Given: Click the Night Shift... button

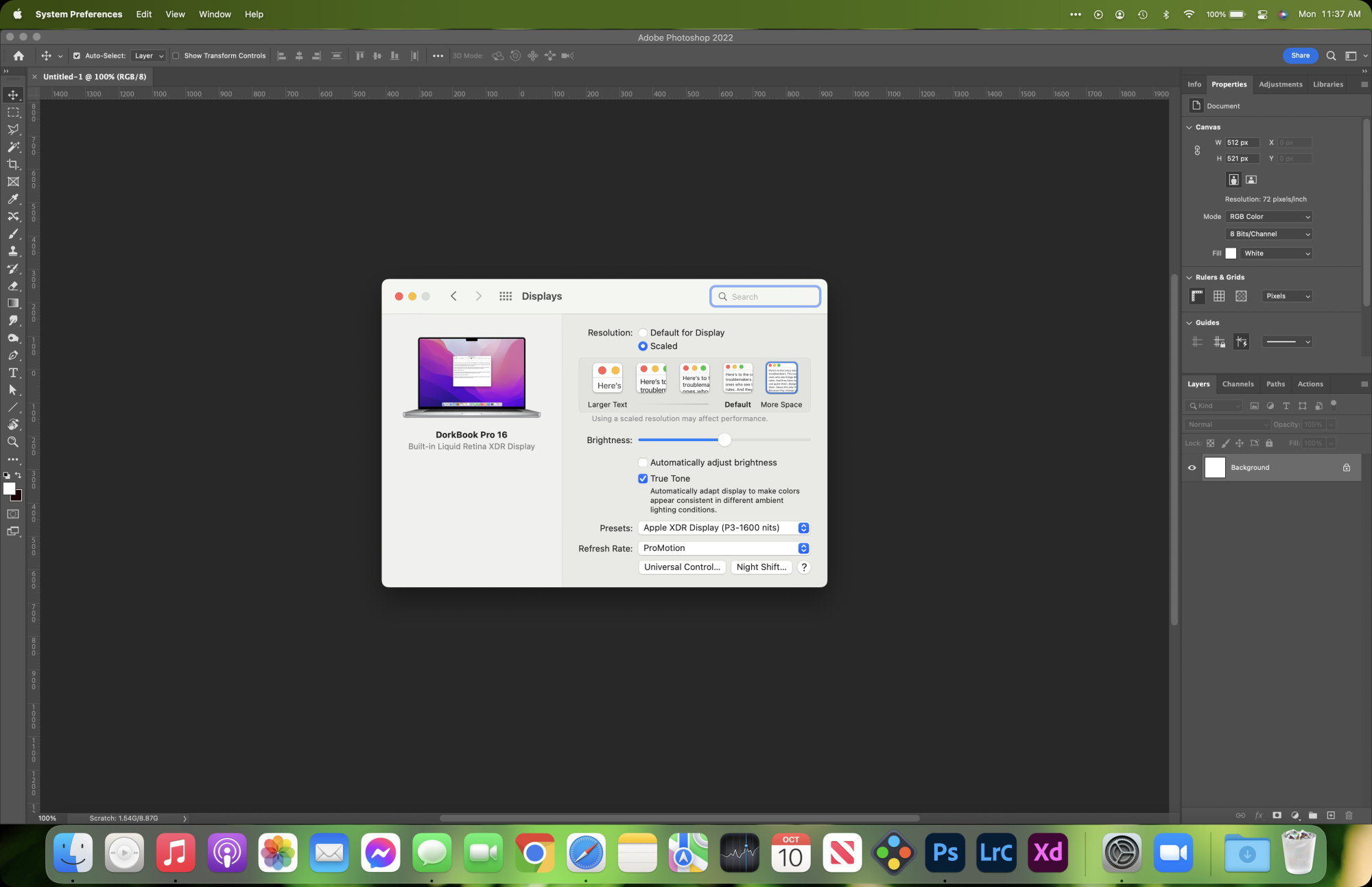Looking at the screenshot, I should 761,567.
